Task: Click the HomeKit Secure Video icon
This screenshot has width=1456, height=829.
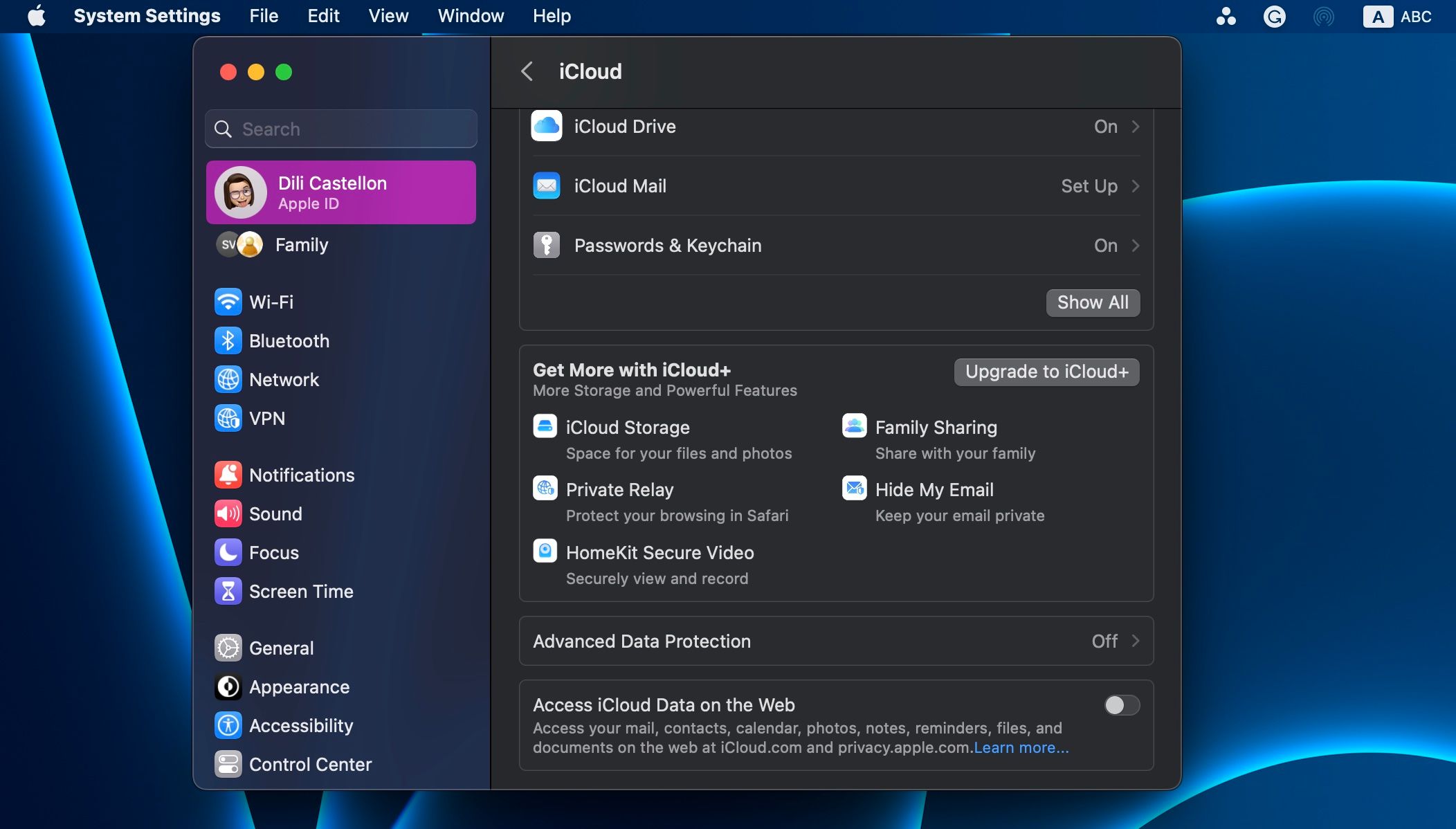Action: [x=546, y=551]
